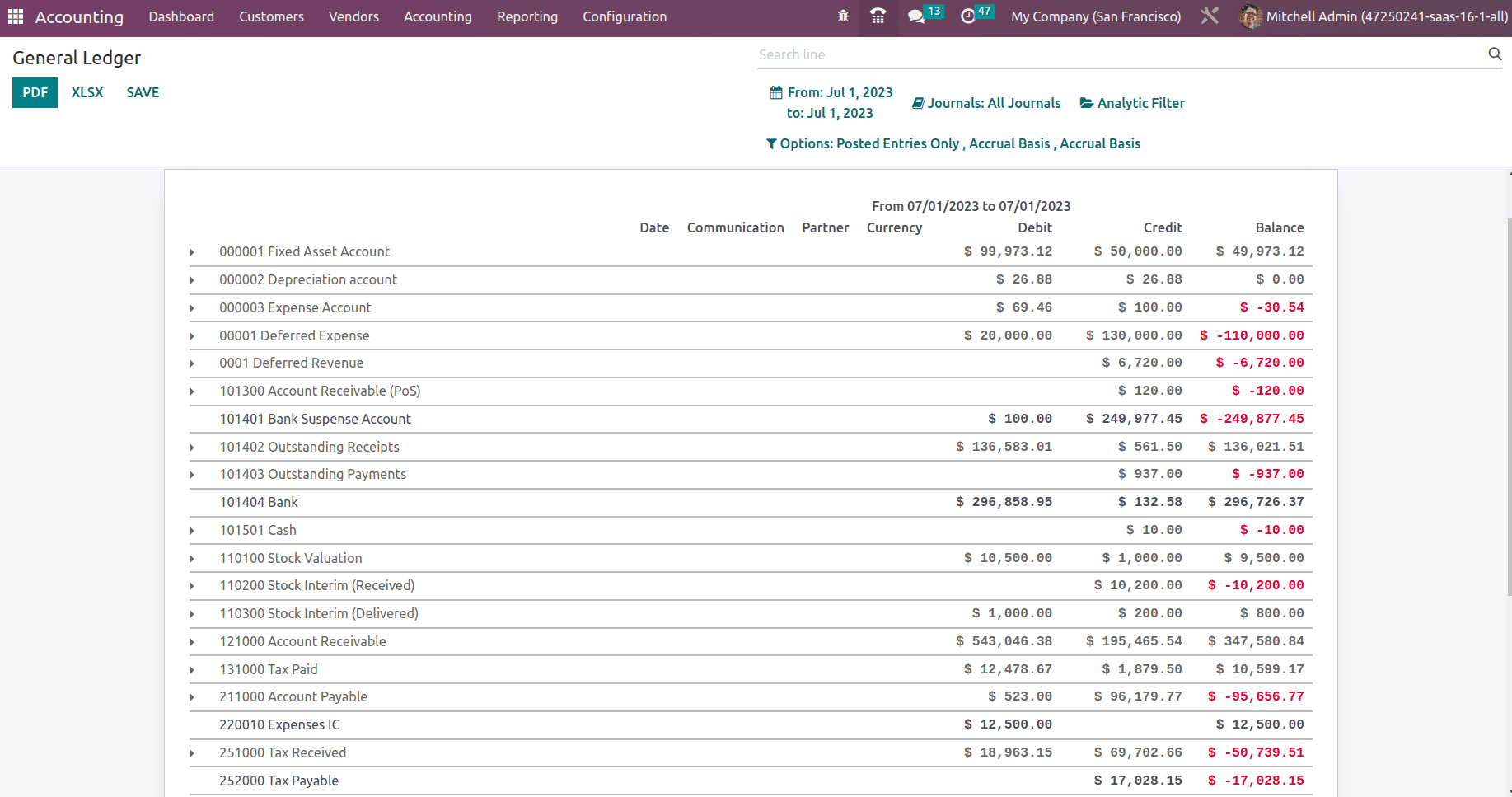Expand 0001 Deferred Revenue row
The image size is (1512, 797).
point(192,363)
